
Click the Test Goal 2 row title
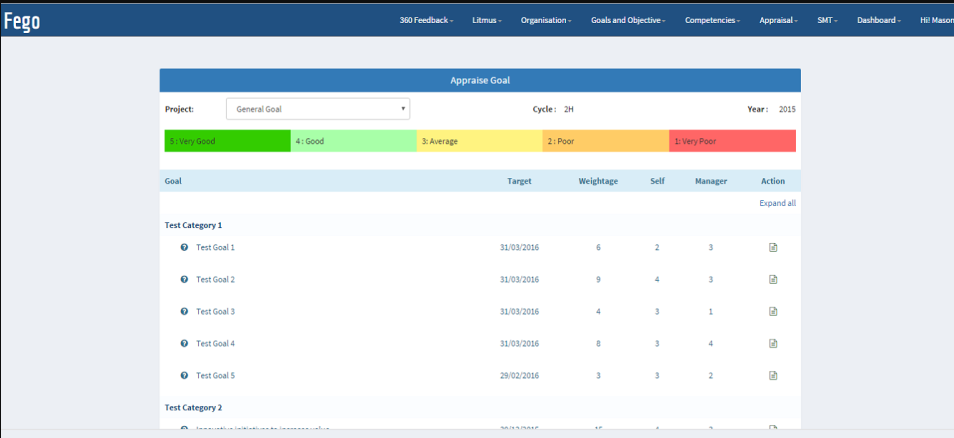(215, 279)
